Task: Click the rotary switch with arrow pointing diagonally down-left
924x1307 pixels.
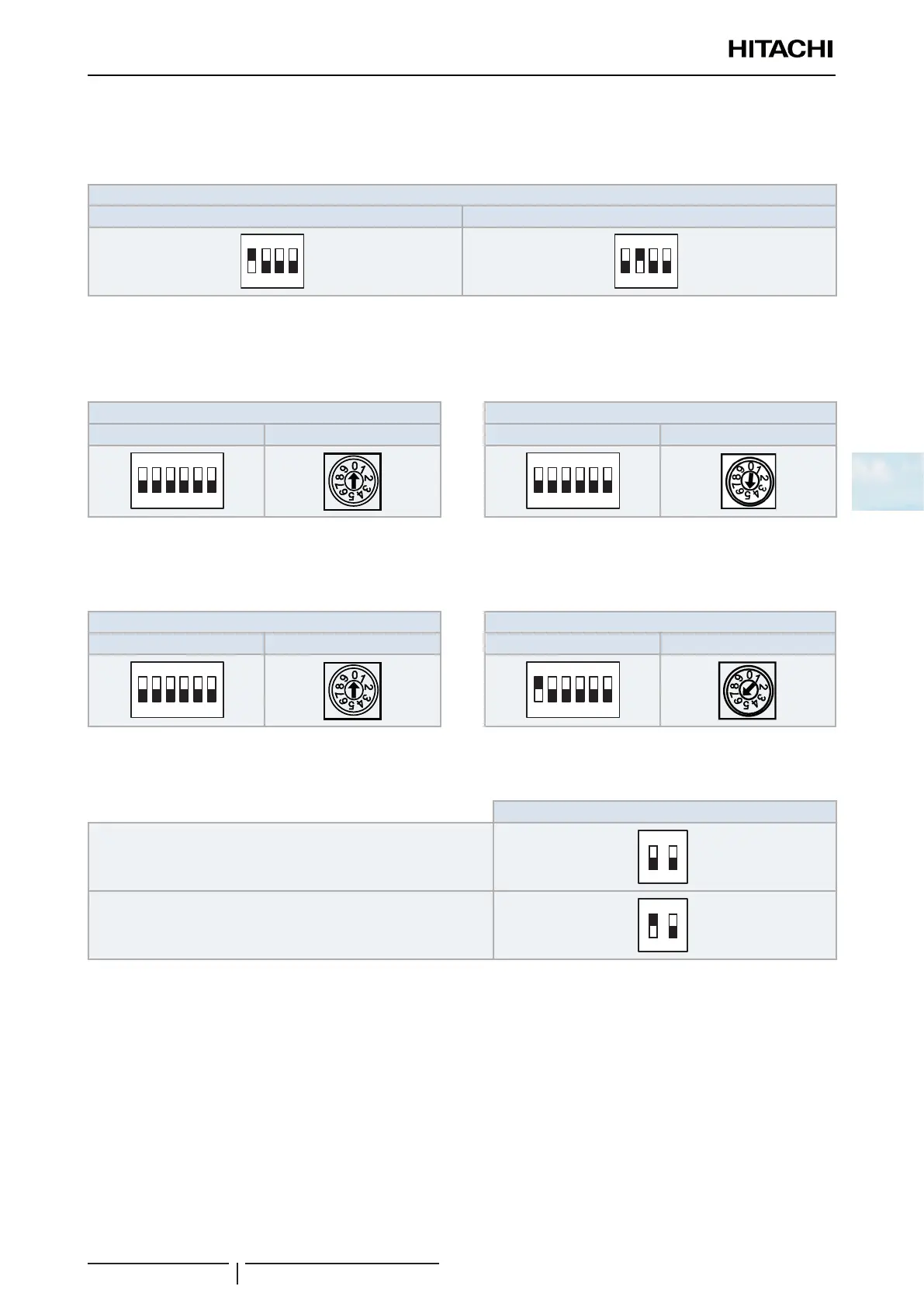Action: (747, 691)
